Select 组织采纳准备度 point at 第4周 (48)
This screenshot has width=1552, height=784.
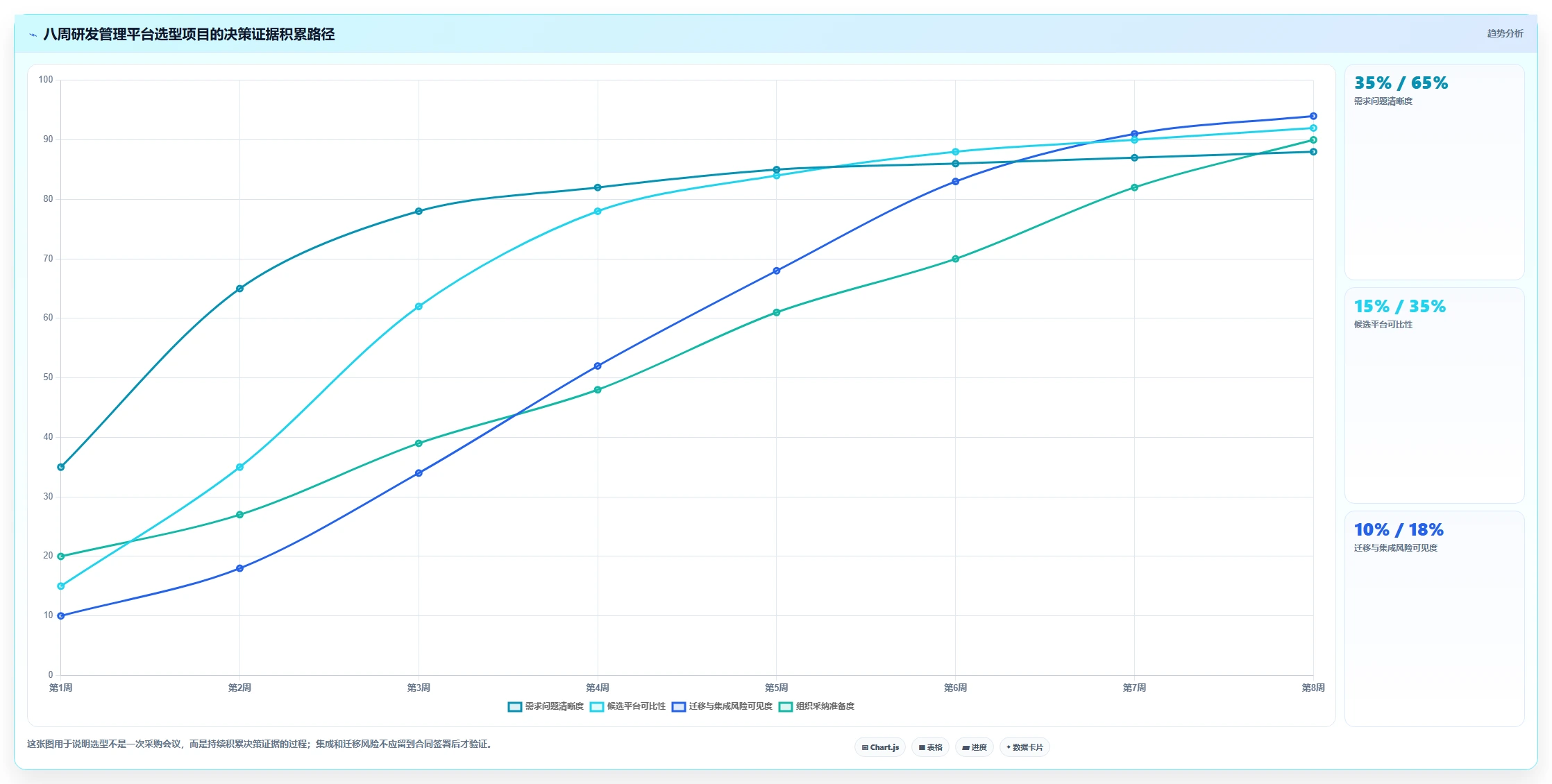click(x=598, y=390)
